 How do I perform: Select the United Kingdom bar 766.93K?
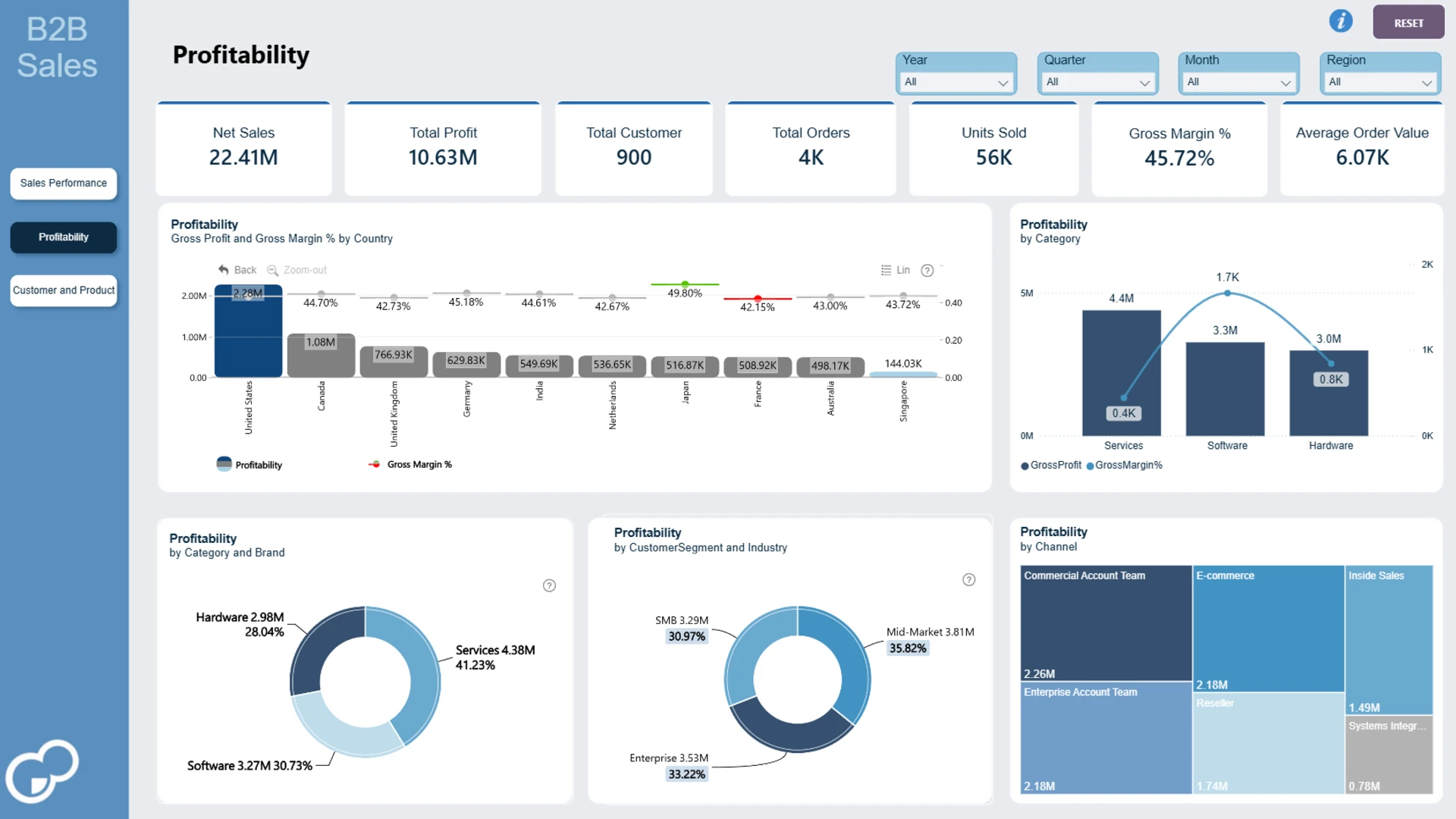[394, 362]
